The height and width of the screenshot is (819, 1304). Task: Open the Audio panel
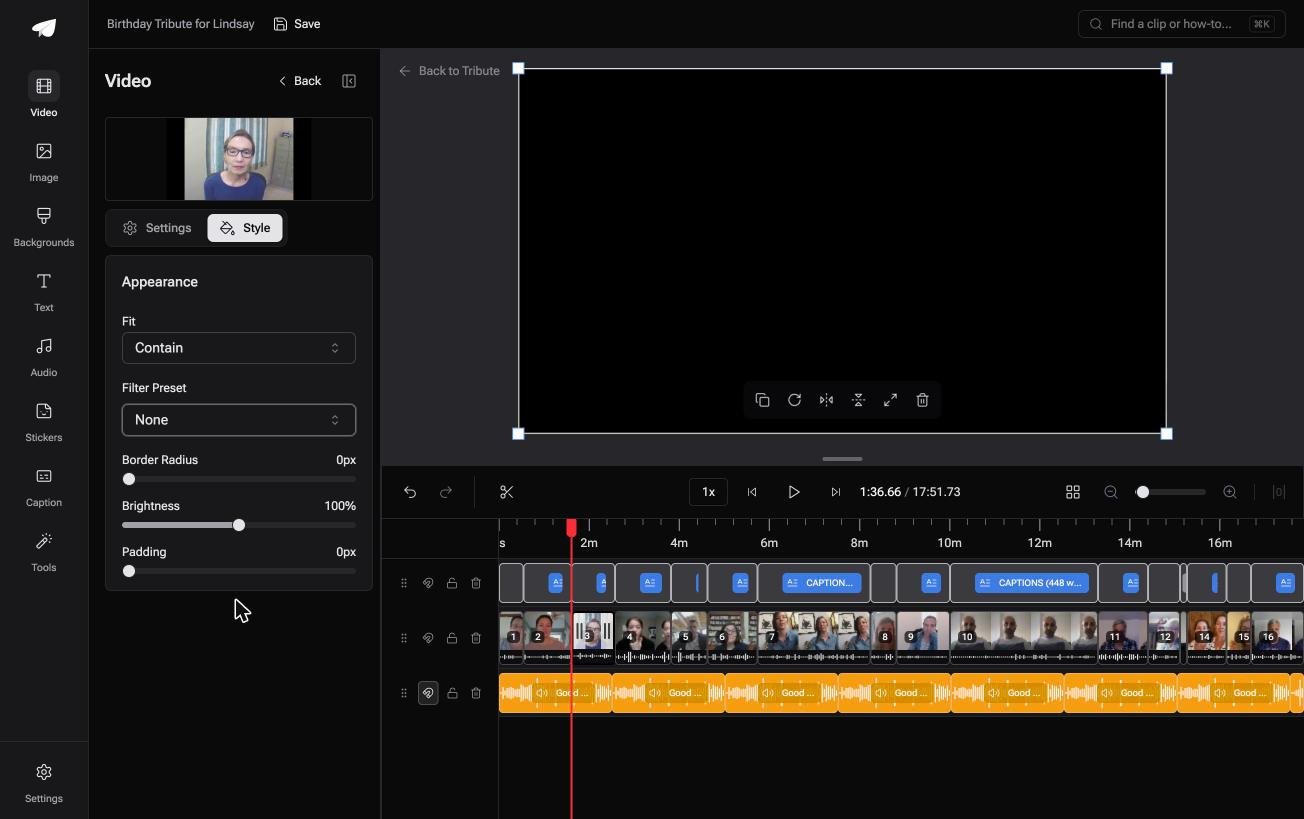click(x=44, y=357)
